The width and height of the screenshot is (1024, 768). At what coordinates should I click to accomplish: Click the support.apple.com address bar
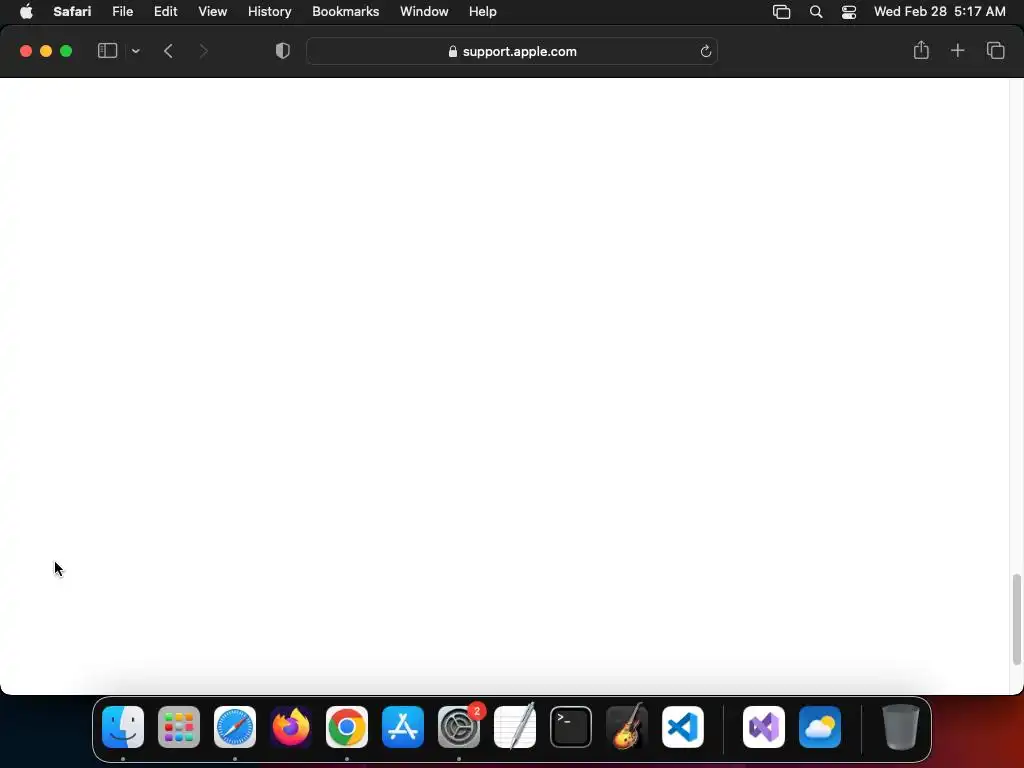click(x=512, y=51)
